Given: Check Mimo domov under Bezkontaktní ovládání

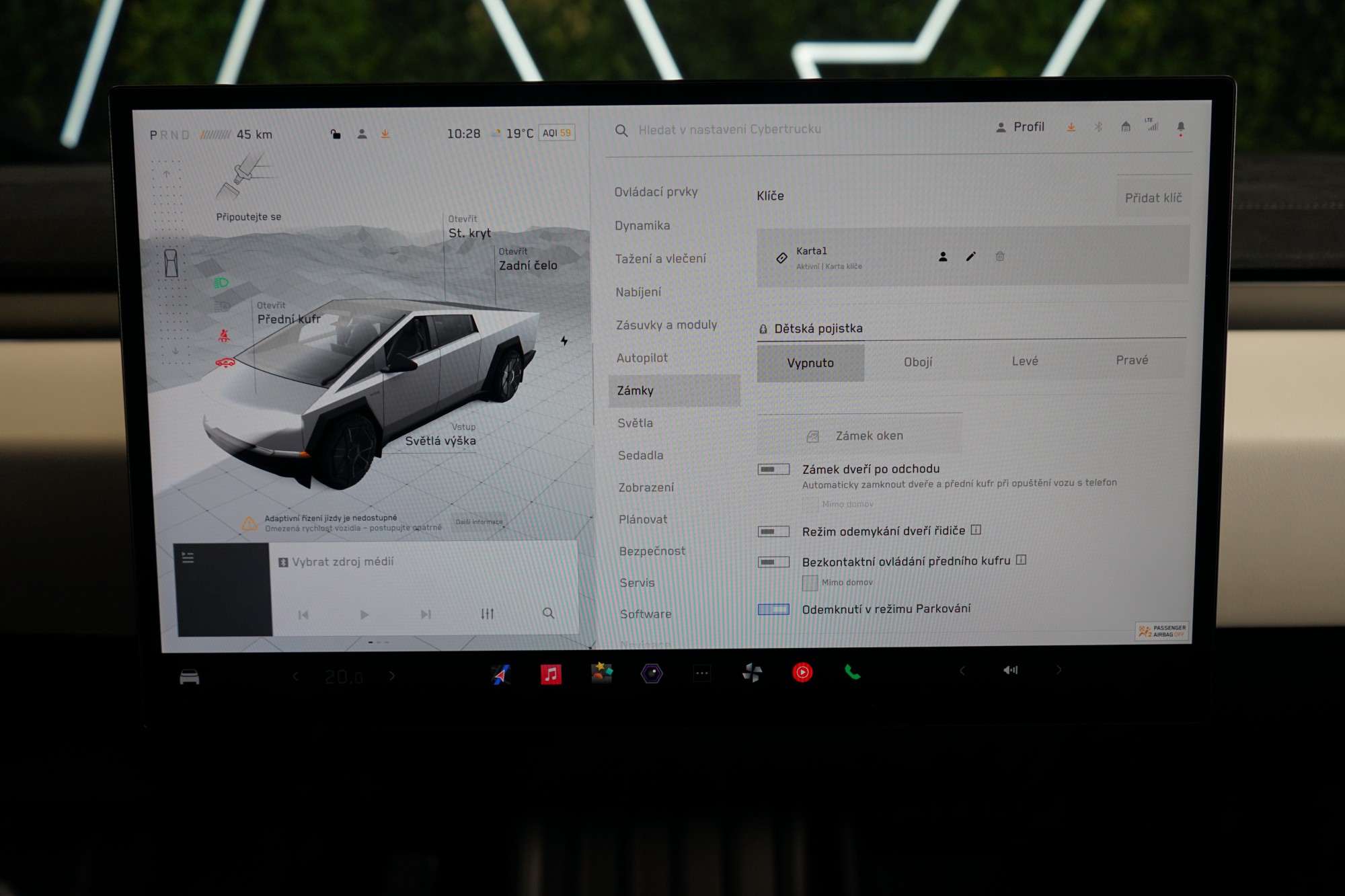Looking at the screenshot, I should pyautogui.click(x=810, y=583).
